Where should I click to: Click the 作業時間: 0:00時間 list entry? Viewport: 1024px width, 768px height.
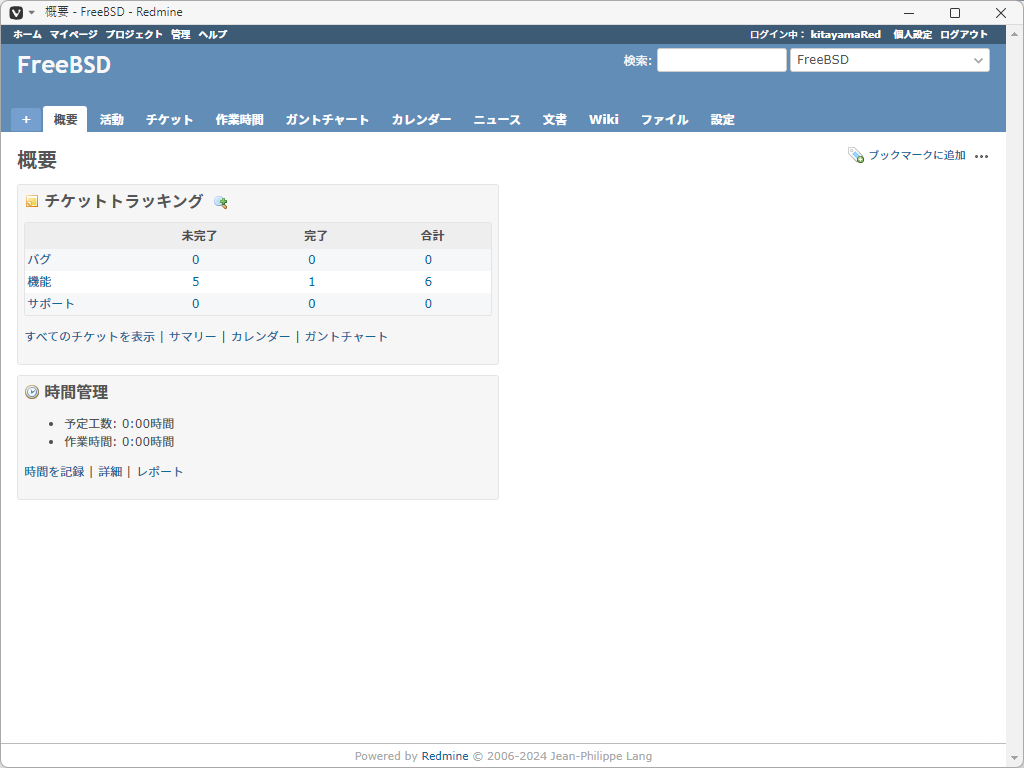pyautogui.click(x=120, y=442)
